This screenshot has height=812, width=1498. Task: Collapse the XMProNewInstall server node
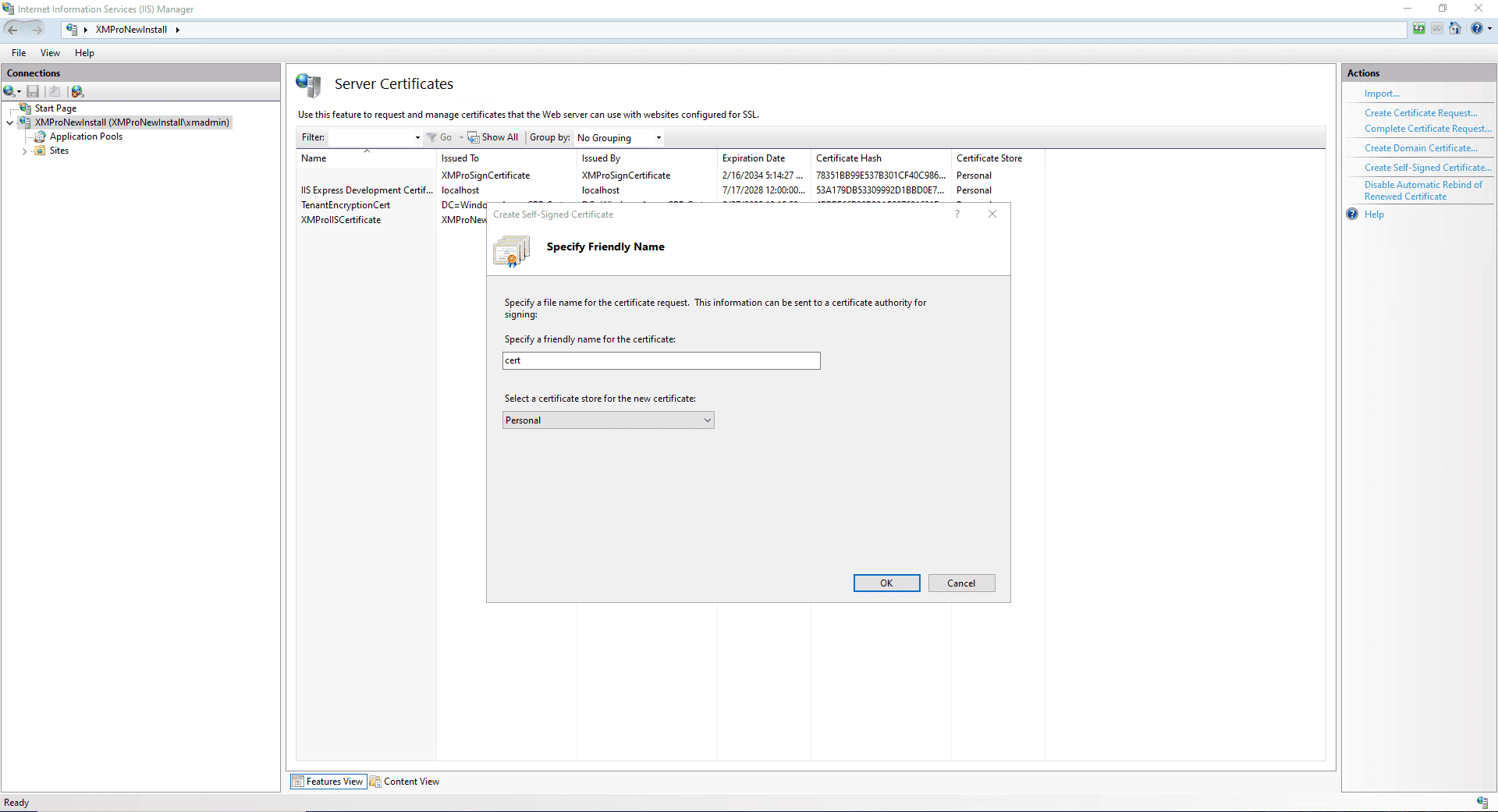pyautogui.click(x=10, y=122)
